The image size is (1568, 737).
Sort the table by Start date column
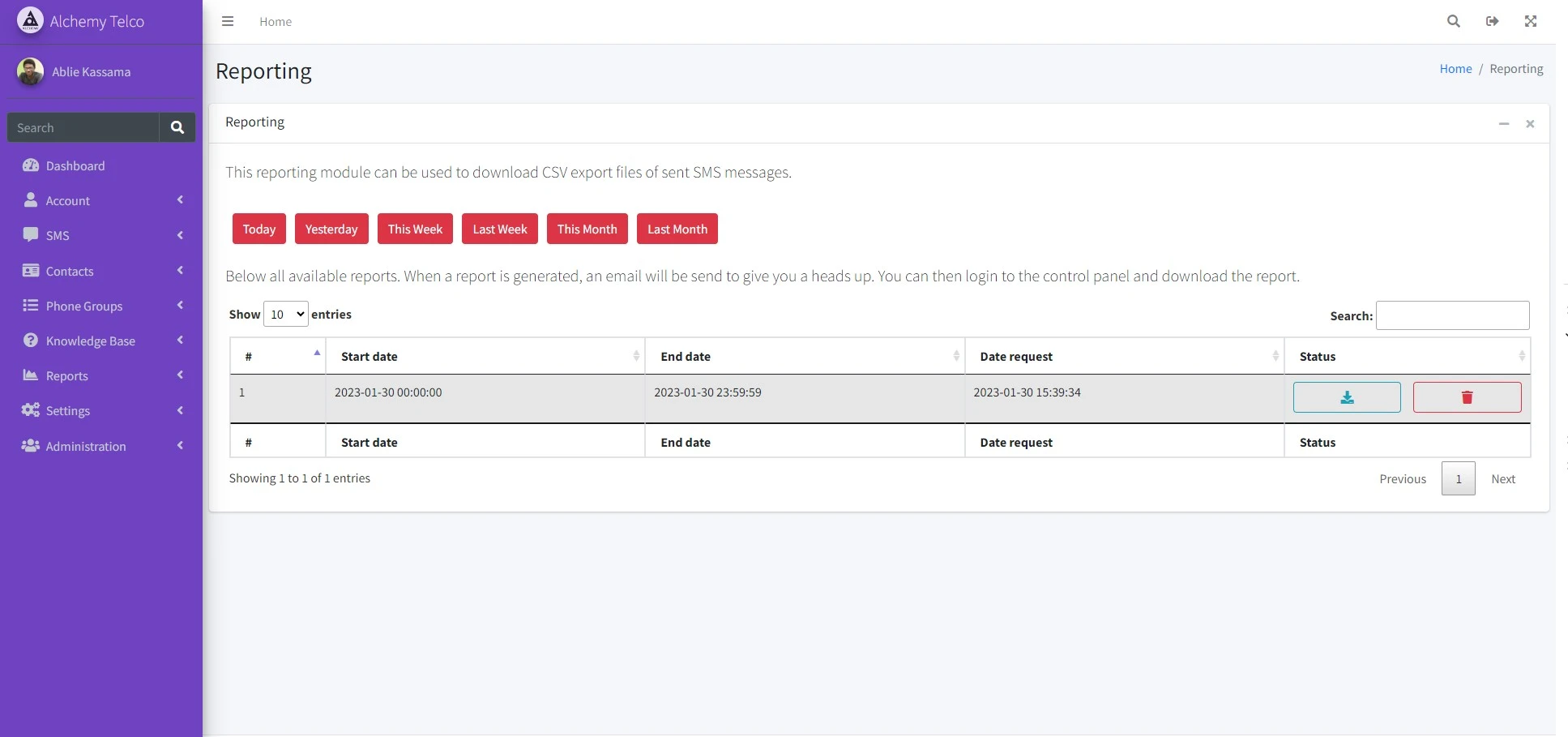486,356
